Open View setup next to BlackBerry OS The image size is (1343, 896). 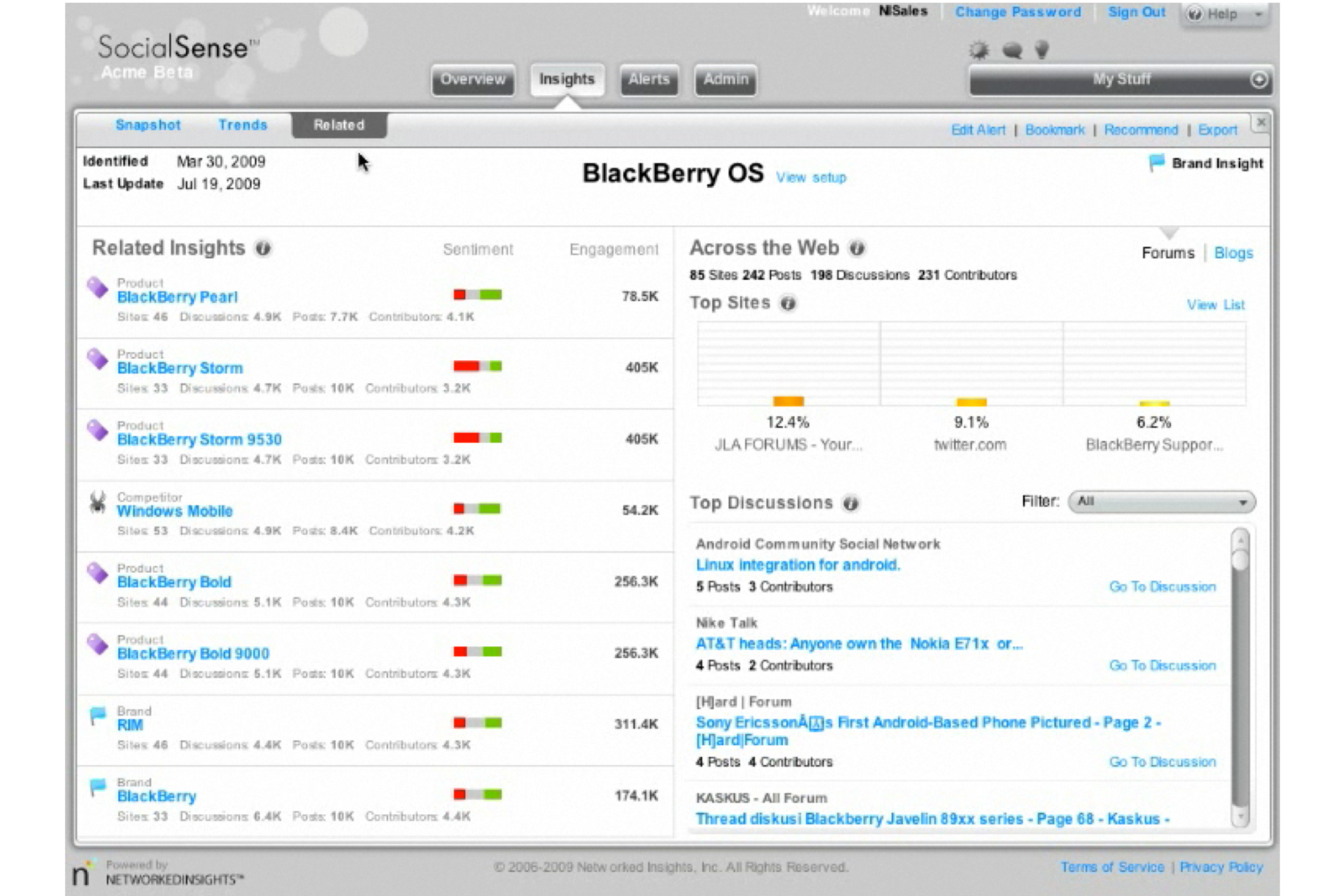pyautogui.click(x=811, y=178)
